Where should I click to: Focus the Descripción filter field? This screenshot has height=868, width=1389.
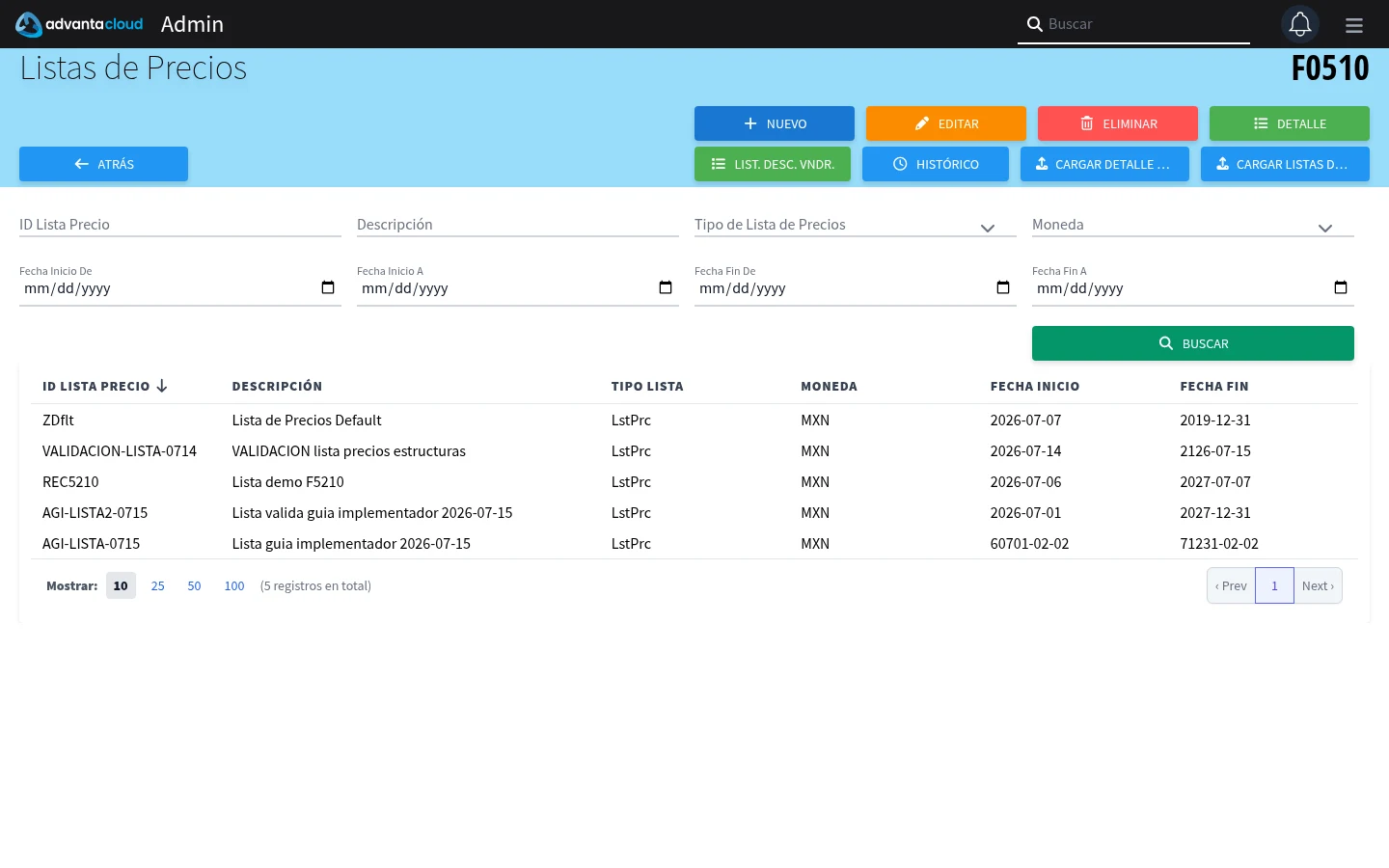[518, 225]
